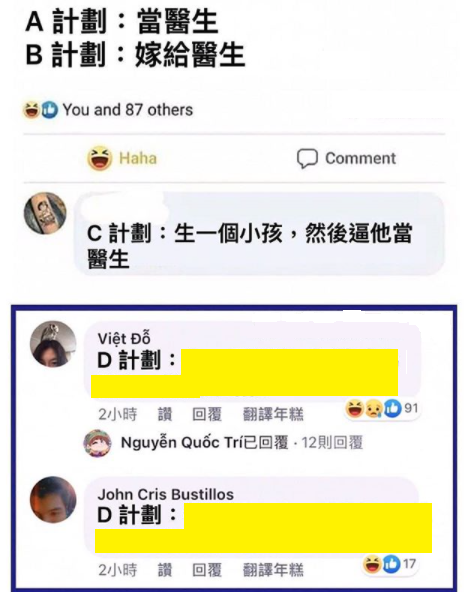Click 翻譯年糕 under John Cris Bustillos's comment
The height and width of the screenshot is (592, 468).
[x=273, y=570]
